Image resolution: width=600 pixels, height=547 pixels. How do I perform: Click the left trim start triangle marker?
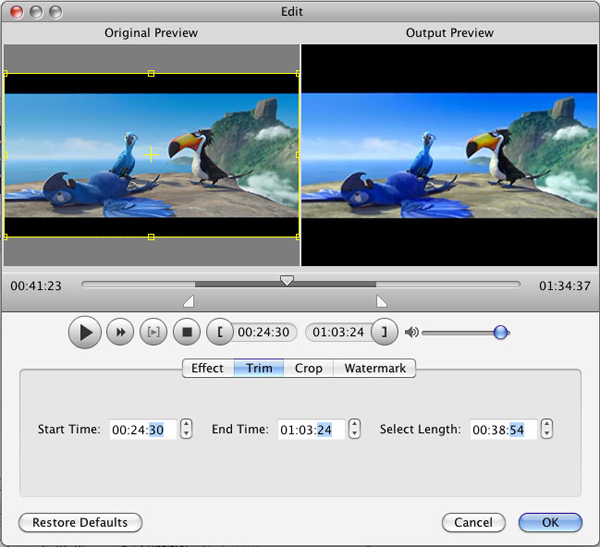[x=189, y=301]
